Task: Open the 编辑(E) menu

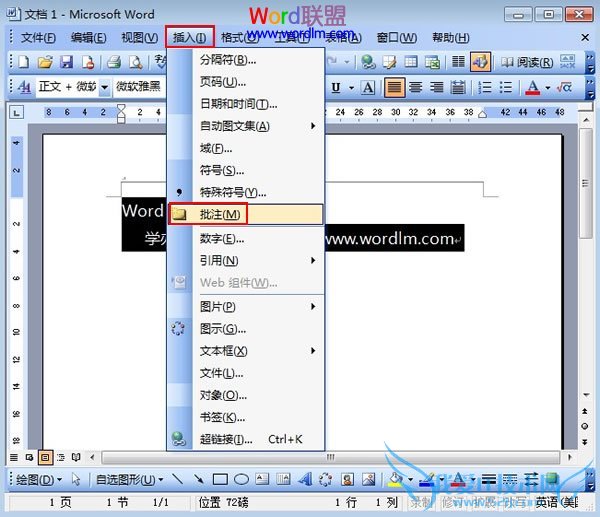Action: 89,38
